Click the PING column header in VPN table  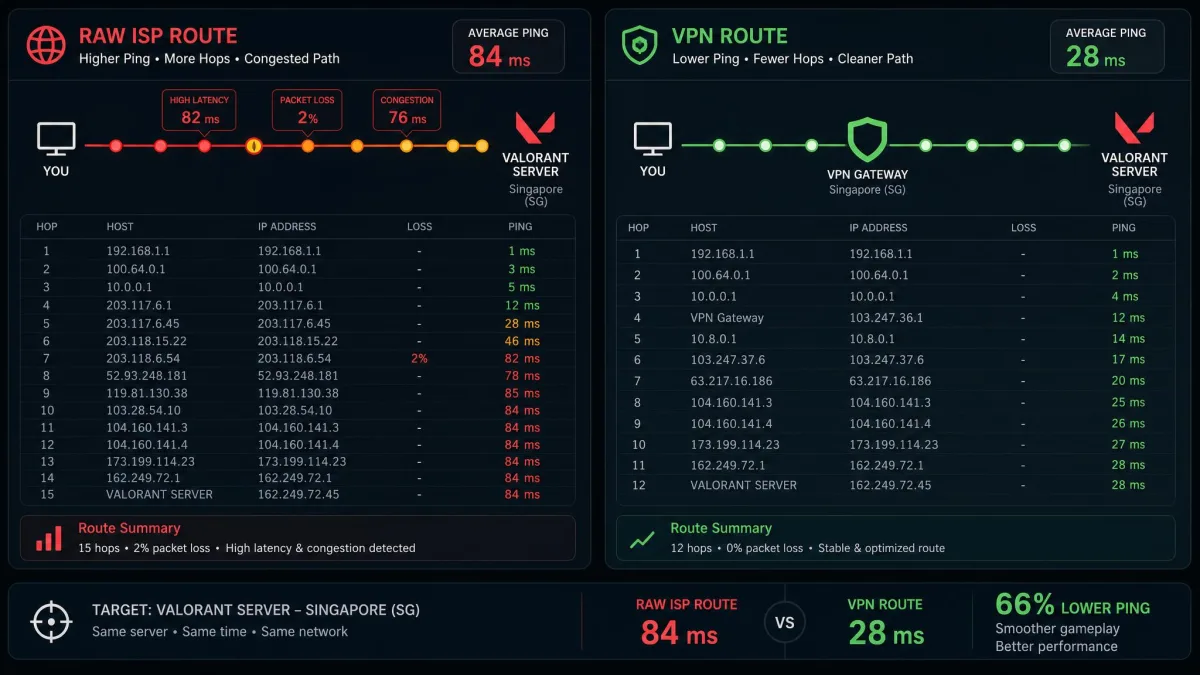coord(1124,228)
